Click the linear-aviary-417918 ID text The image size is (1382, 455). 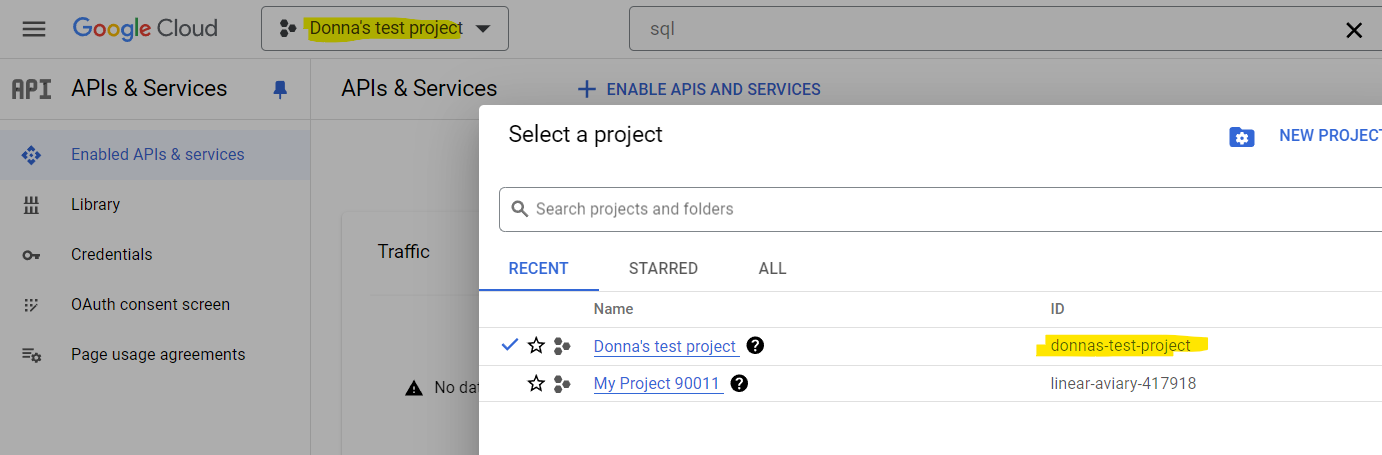[1123, 383]
